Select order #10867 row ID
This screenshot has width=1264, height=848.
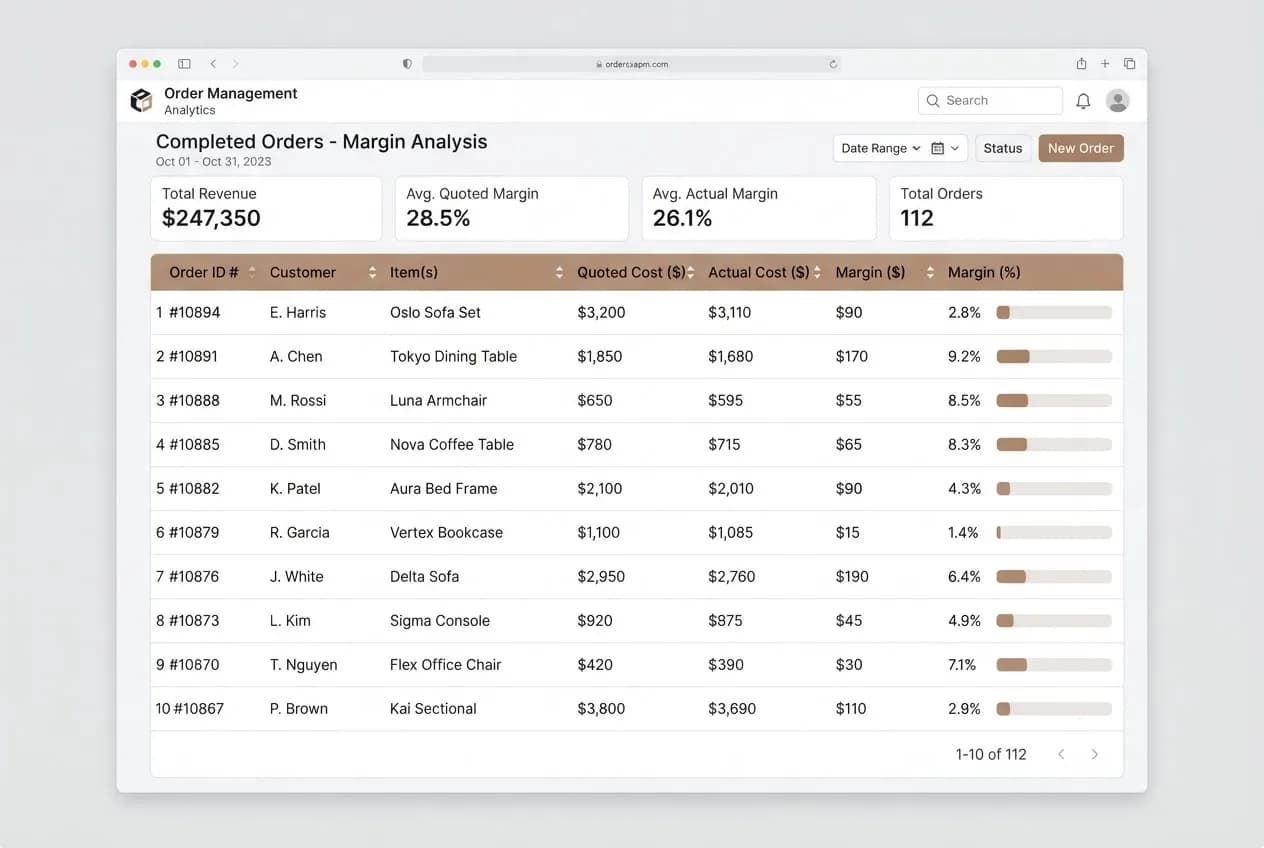[199, 708]
